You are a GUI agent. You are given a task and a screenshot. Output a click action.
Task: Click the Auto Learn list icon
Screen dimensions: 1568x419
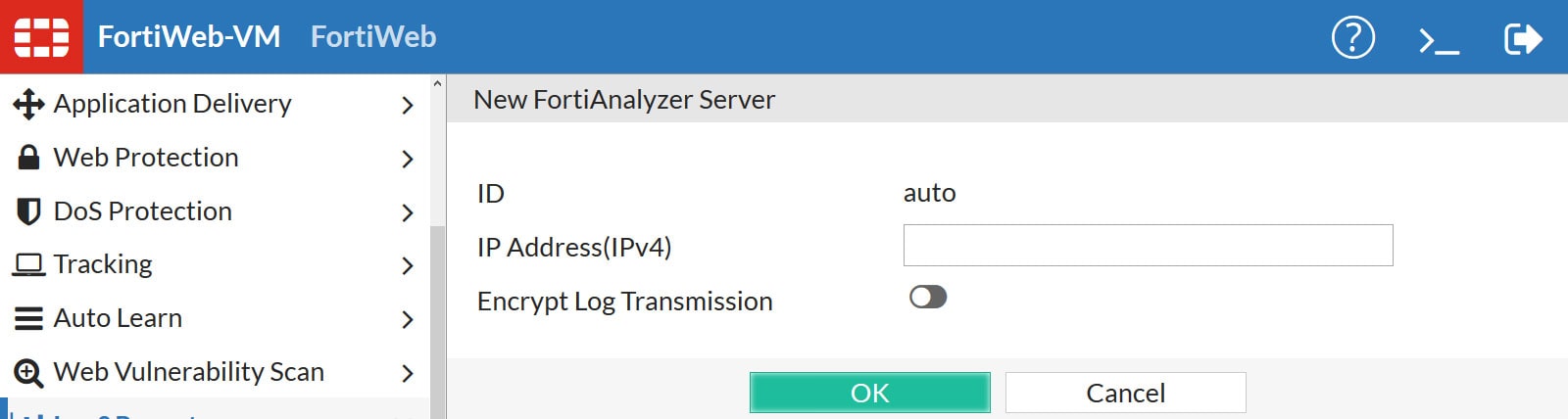coord(28,318)
